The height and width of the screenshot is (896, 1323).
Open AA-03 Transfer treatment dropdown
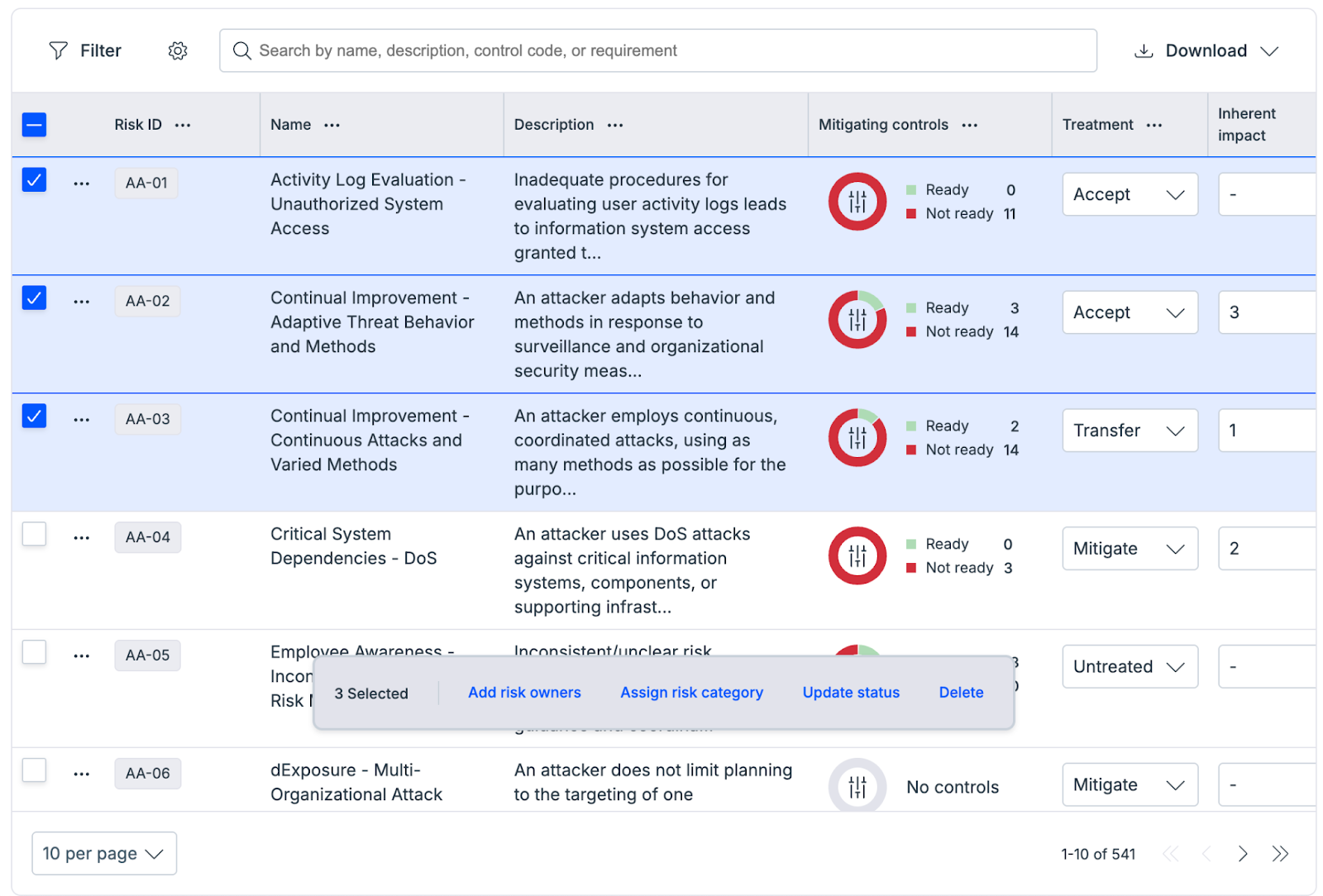click(x=1130, y=431)
